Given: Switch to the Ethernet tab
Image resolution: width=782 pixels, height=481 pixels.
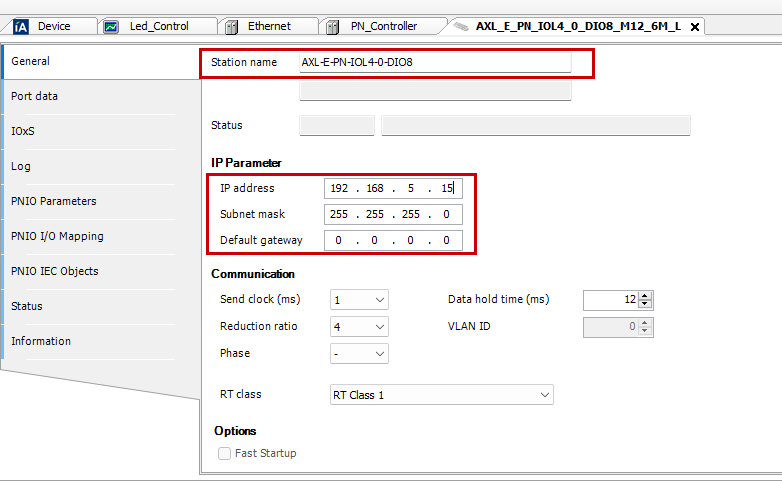Looking at the screenshot, I should coord(269,26).
